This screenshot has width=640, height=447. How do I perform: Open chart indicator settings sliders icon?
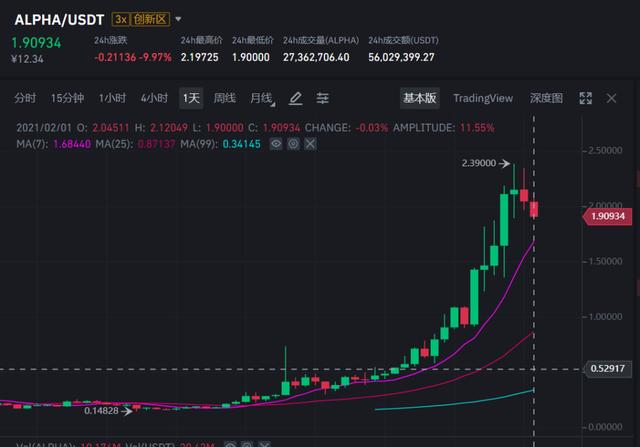pos(322,98)
